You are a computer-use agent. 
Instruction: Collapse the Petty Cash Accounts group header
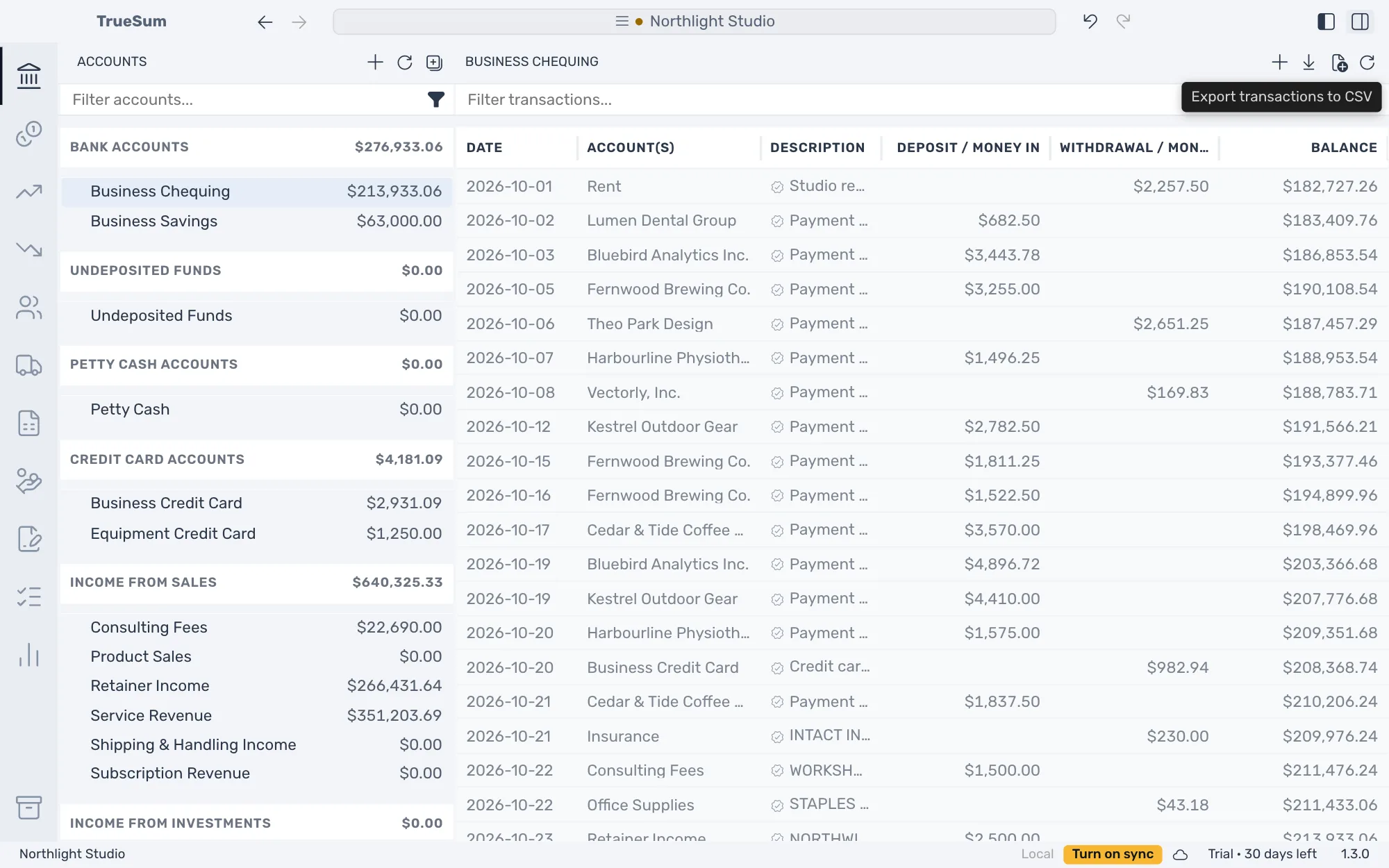pyautogui.click(x=256, y=365)
